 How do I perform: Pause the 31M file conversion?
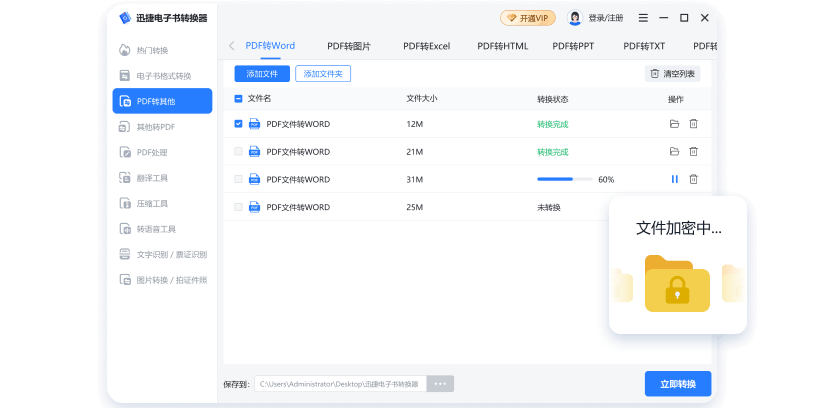[x=674, y=179]
